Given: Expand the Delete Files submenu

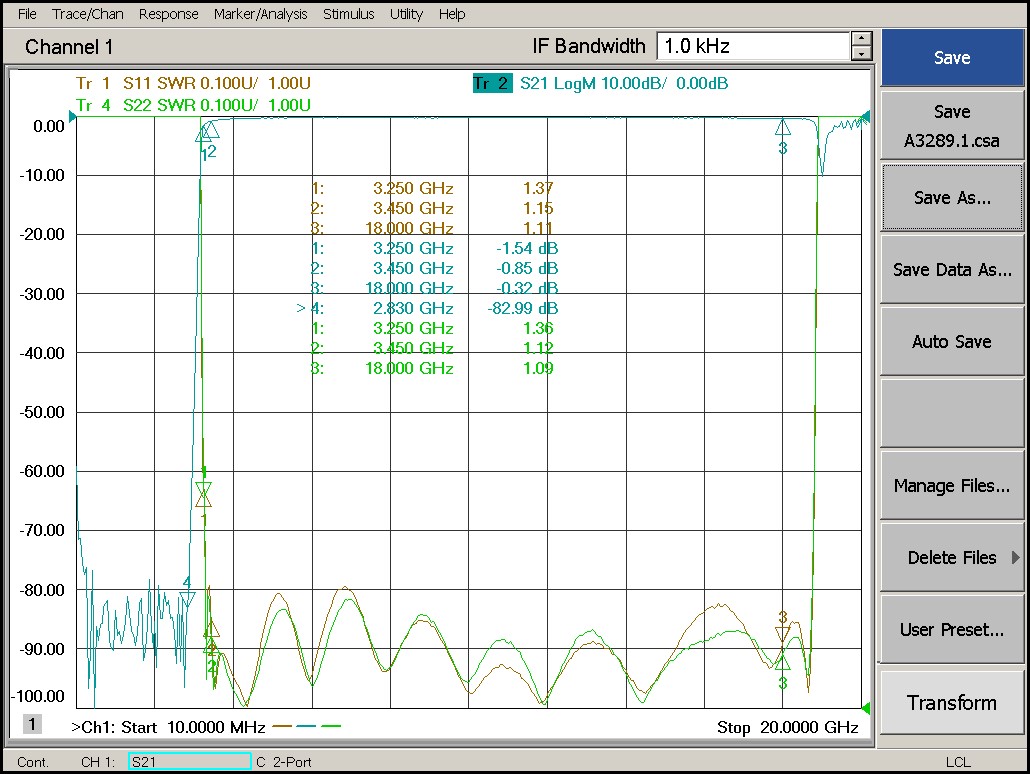Looking at the screenshot, I should tap(952, 558).
